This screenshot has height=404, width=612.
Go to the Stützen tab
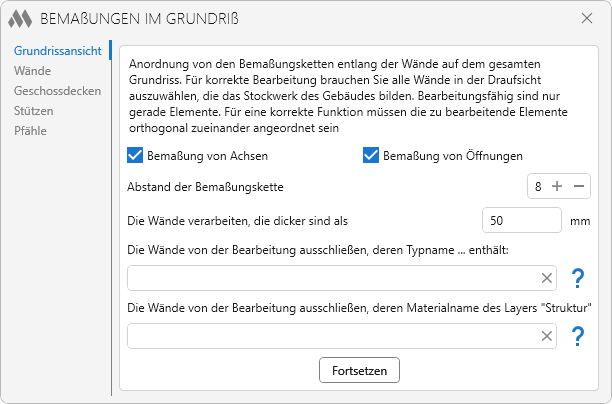[34, 111]
